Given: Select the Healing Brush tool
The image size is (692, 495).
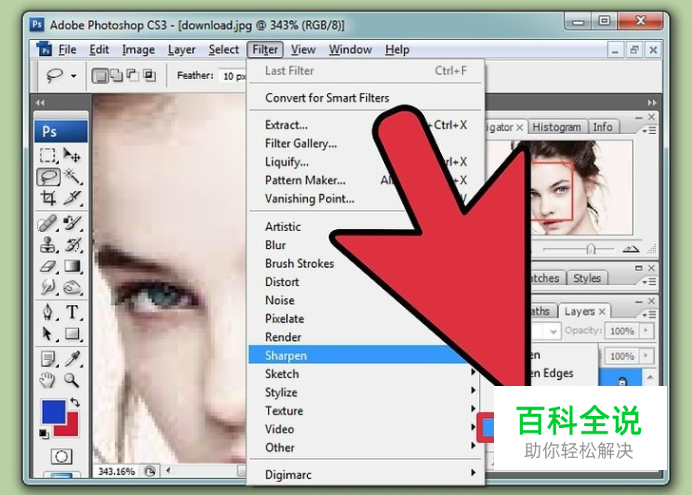Looking at the screenshot, I should coord(48,223).
